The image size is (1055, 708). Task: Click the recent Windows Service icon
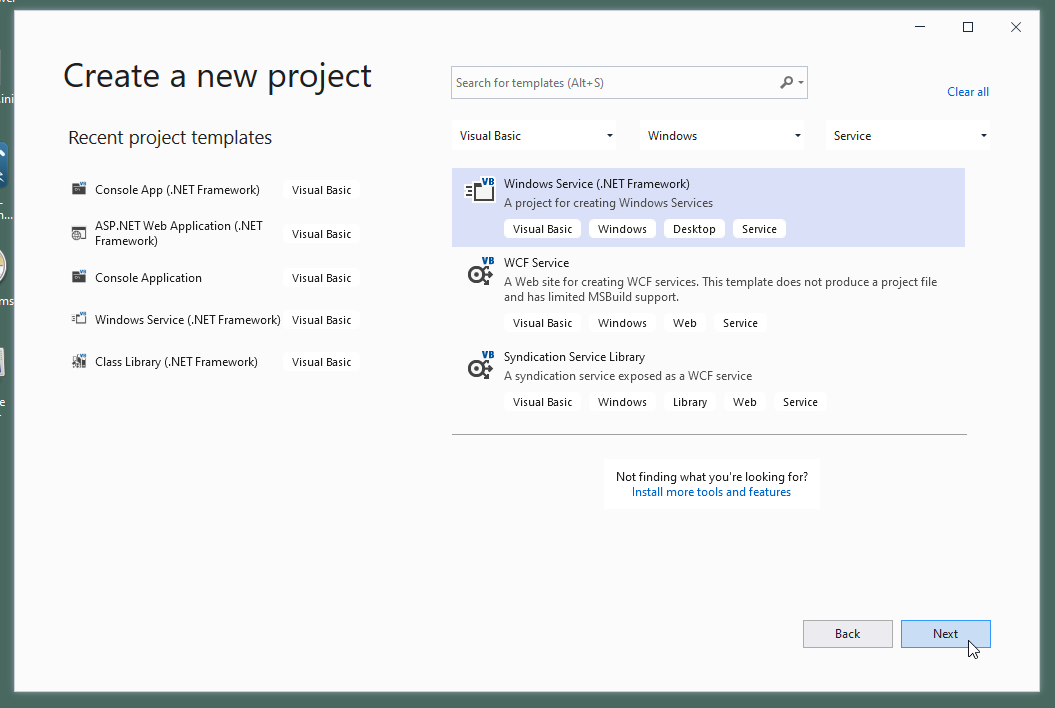click(x=79, y=319)
